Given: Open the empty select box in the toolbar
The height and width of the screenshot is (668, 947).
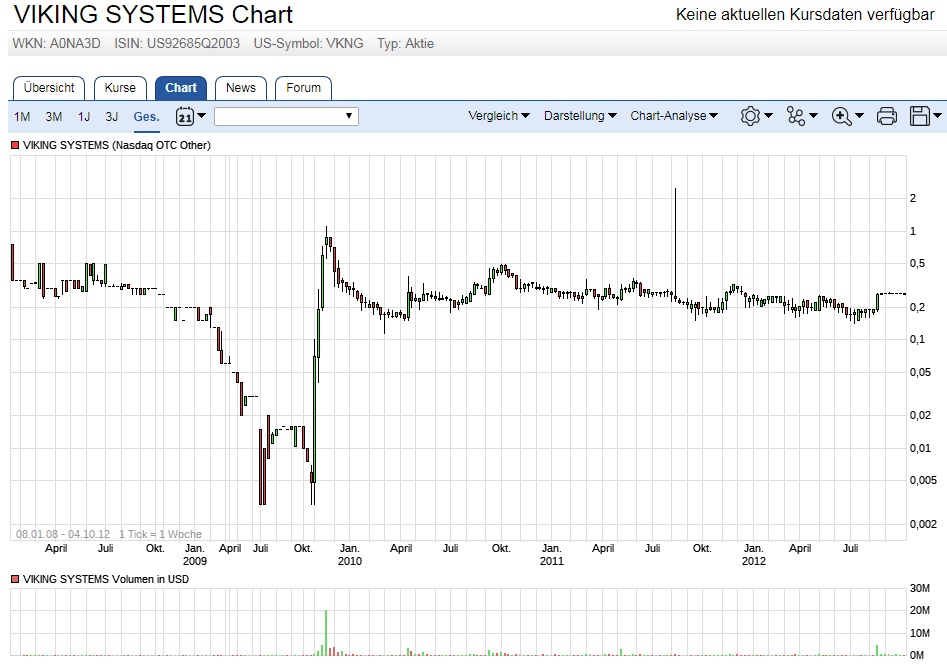Looking at the screenshot, I should (x=286, y=116).
